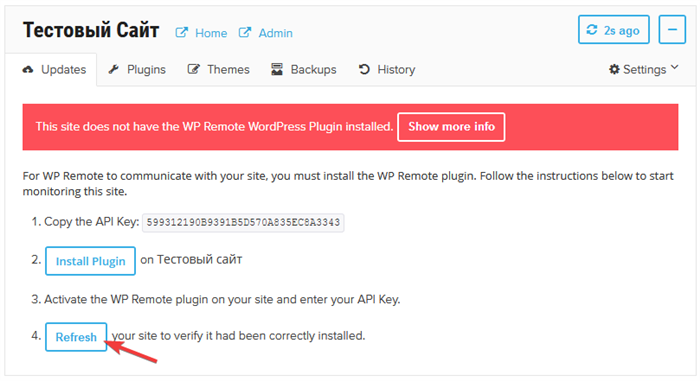Open the Admin external link
Viewport: 700px width, 381px height.
click(275, 33)
